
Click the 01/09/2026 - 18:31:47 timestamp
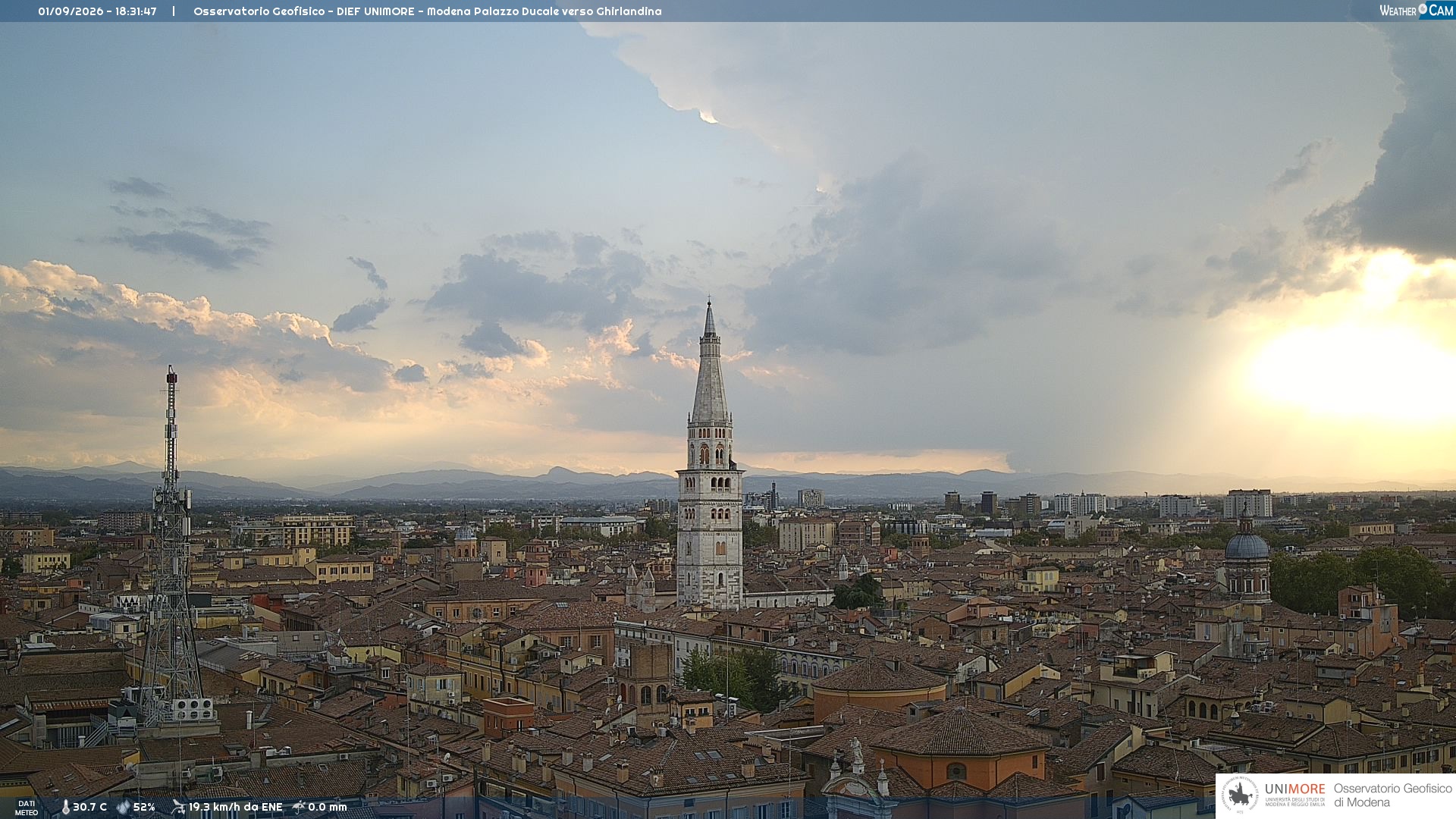pos(97,11)
